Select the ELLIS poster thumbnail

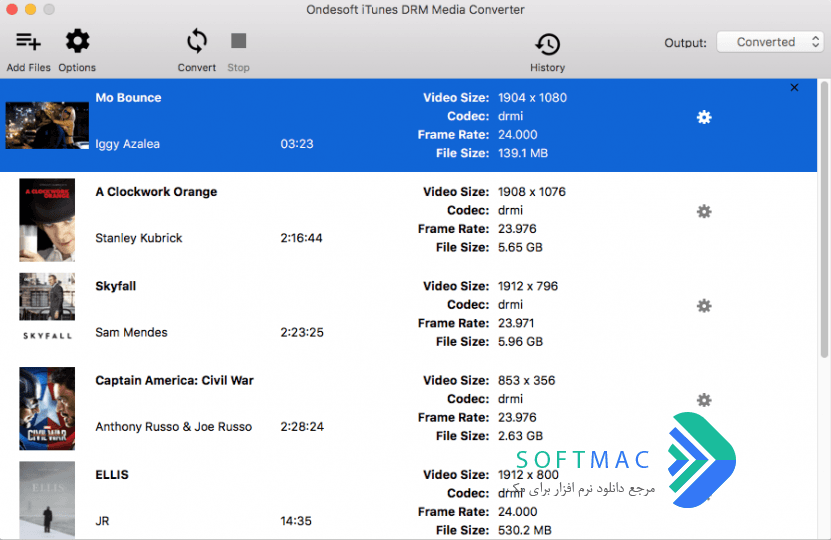[x=47, y=500]
